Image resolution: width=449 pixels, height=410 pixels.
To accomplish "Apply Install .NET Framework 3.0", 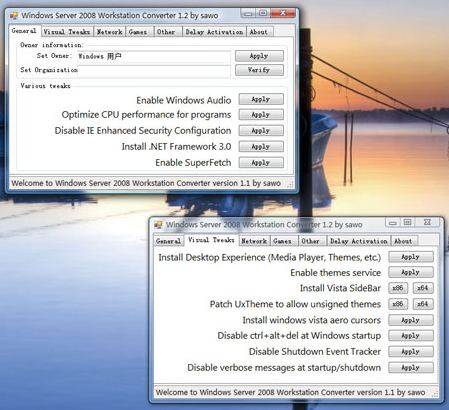I will [x=261, y=147].
